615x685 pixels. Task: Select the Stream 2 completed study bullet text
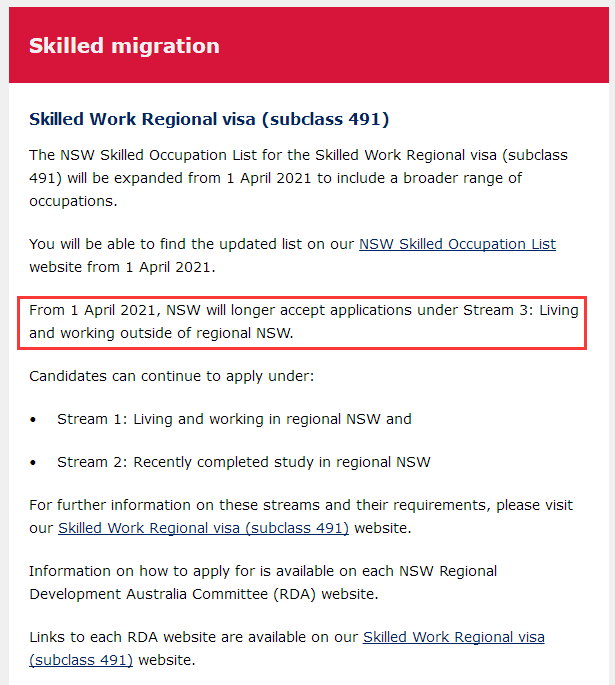click(244, 462)
